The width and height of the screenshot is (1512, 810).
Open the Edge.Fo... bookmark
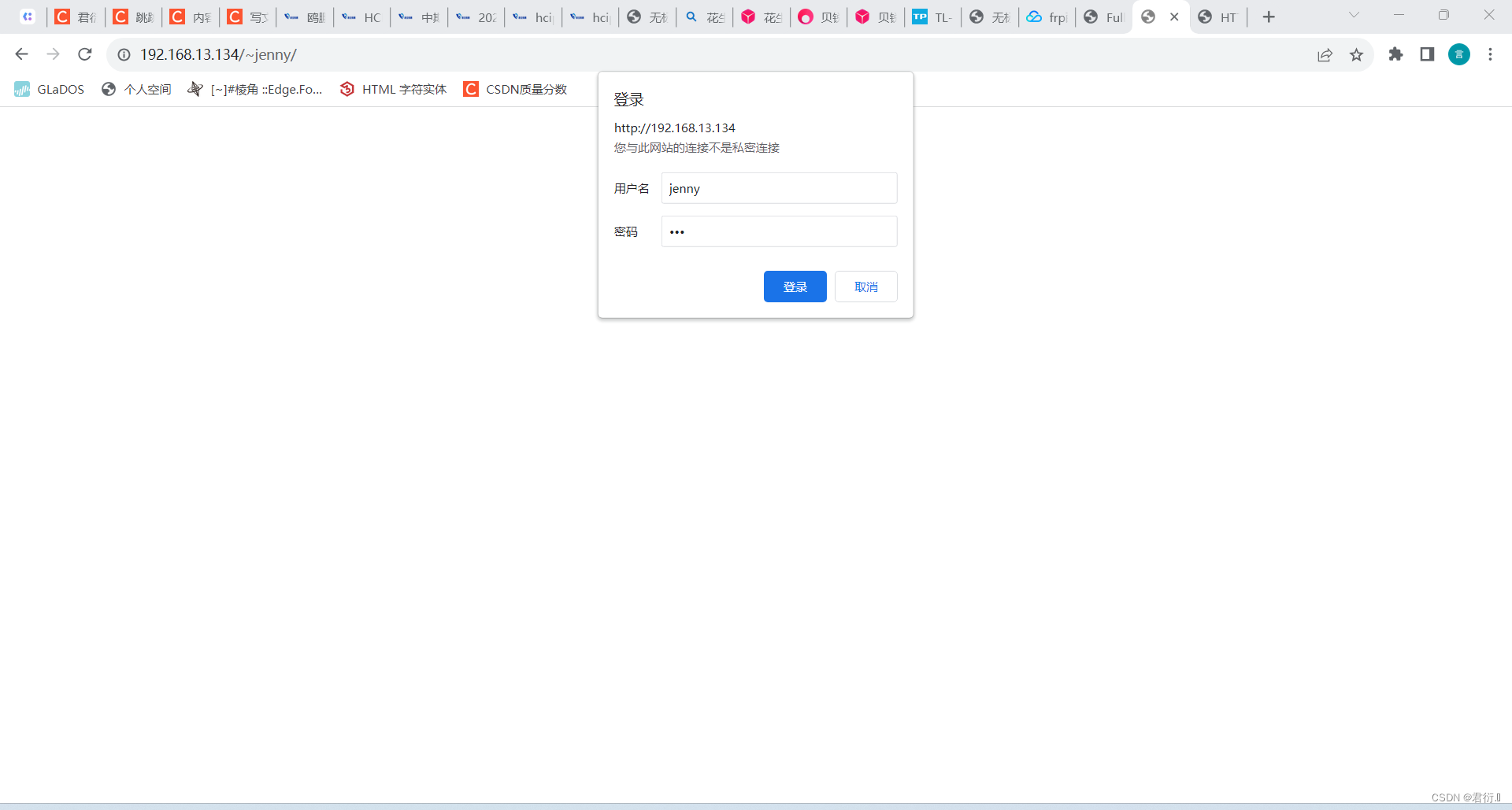pos(255,89)
